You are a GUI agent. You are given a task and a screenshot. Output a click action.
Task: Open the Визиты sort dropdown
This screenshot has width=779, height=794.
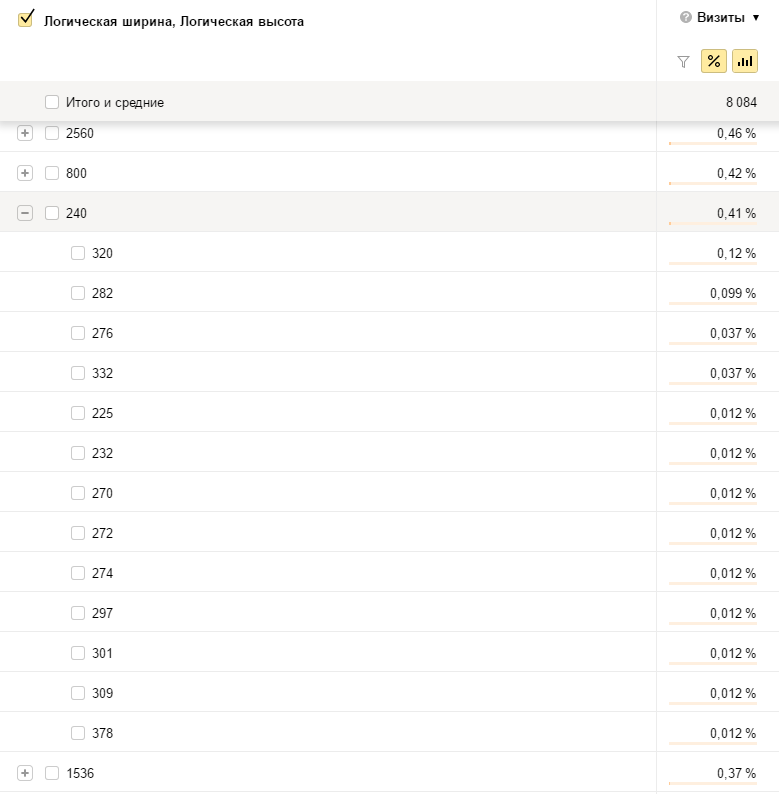click(x=755, y=17)
